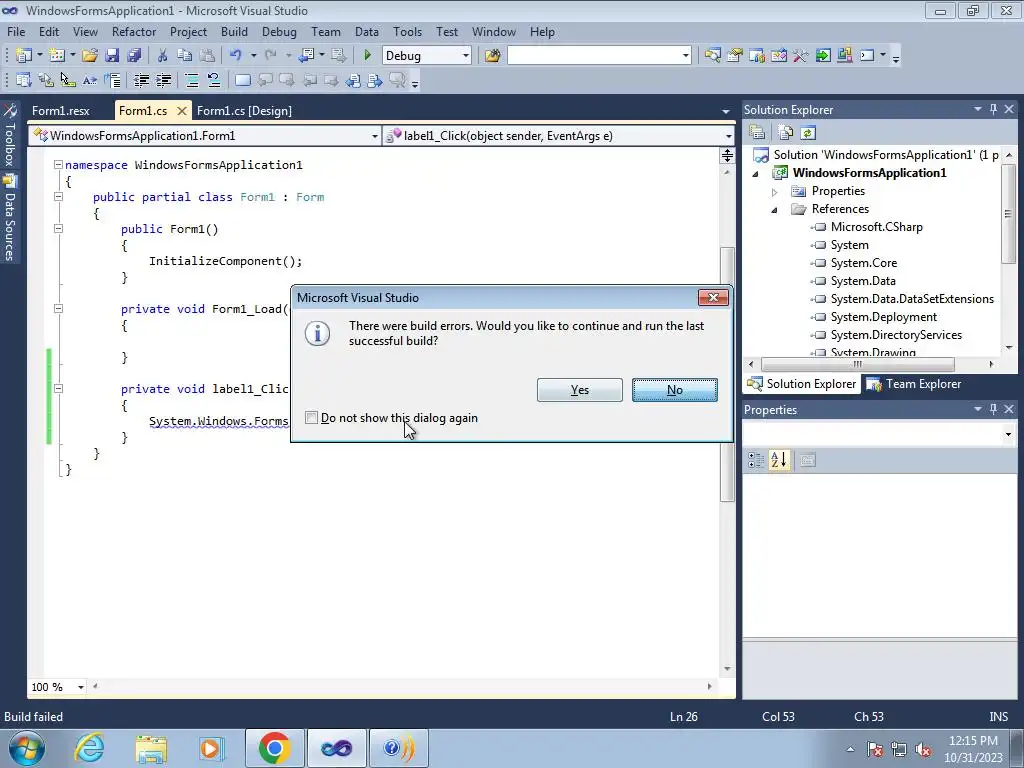Switch to Team Explorer tab
1024x768 pixels.
(914, 384)
